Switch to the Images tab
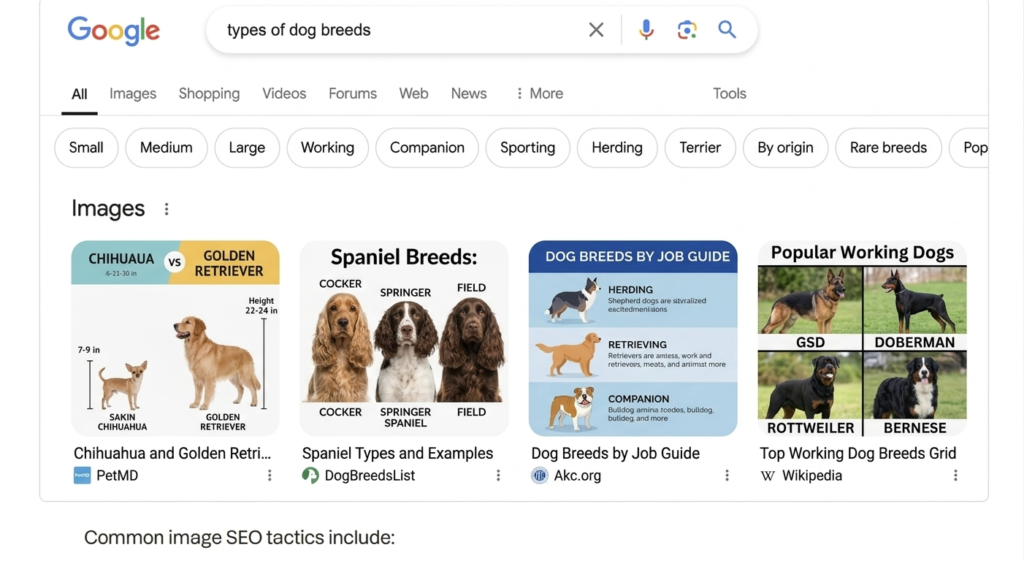The image size is (1024, 561). tap(133, 93)
